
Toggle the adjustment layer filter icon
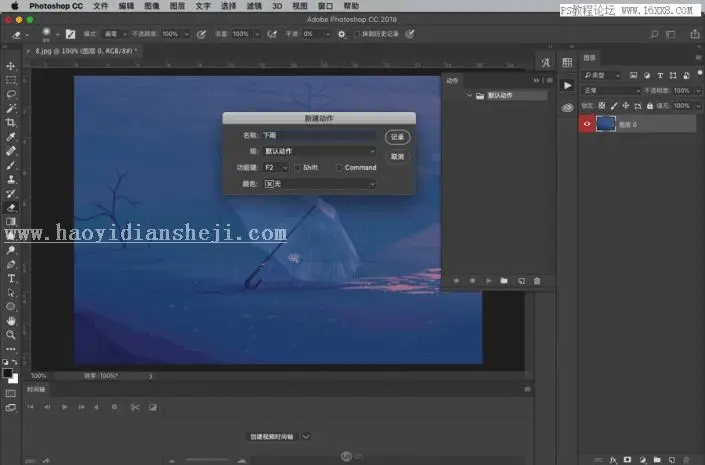[647, 76]
